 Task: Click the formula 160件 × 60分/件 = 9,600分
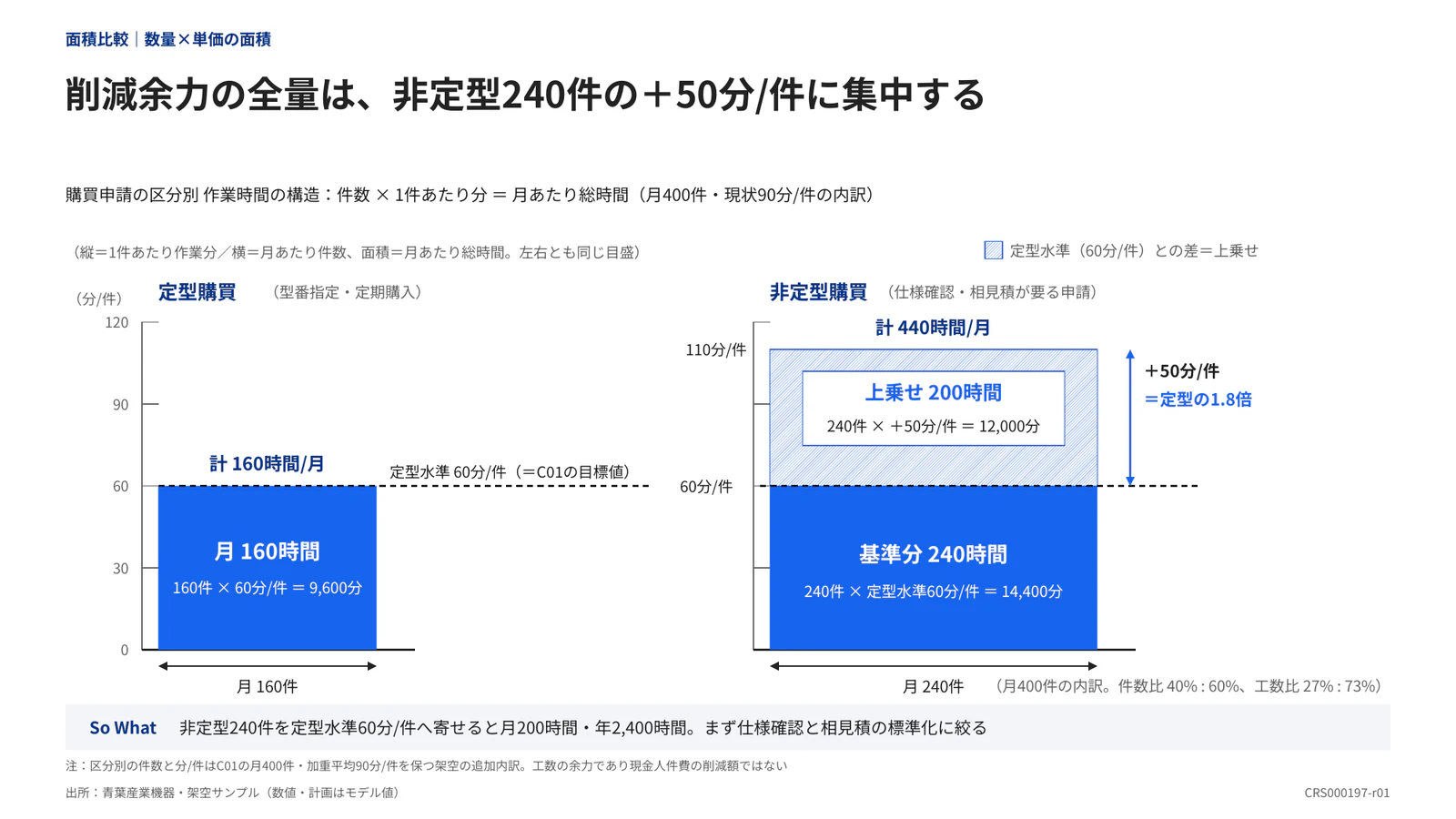(268, 588)
